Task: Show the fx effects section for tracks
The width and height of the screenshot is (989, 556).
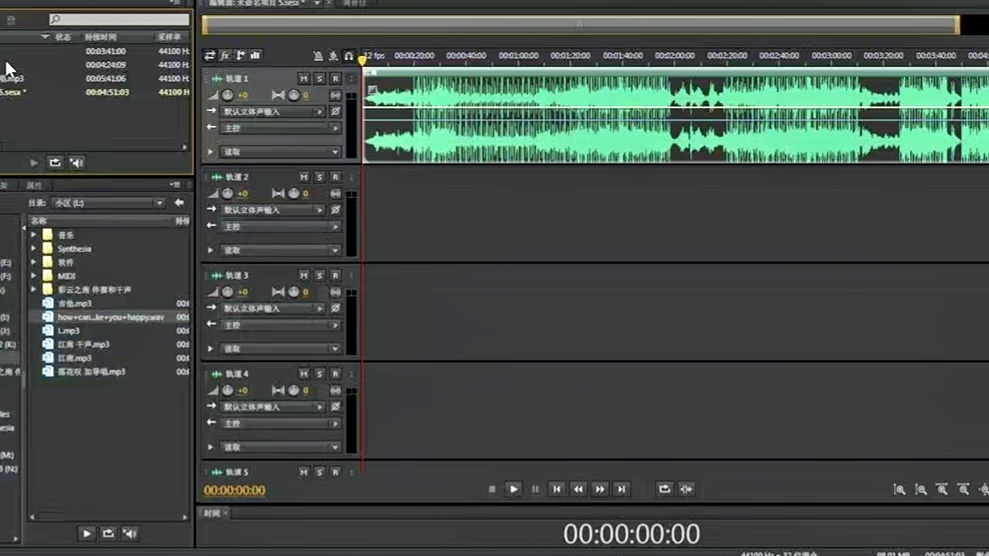Action: [225, 56]
